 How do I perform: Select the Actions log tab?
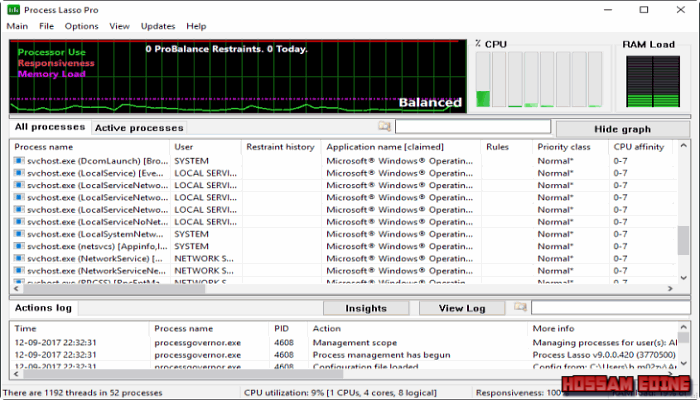(43, 308)
